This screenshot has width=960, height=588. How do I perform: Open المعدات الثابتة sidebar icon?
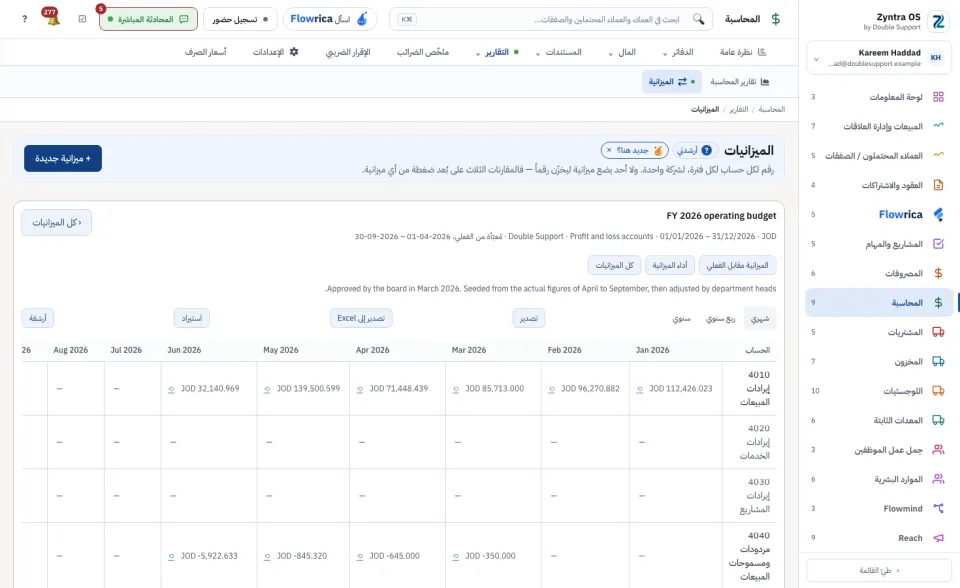tap(938, 420)
